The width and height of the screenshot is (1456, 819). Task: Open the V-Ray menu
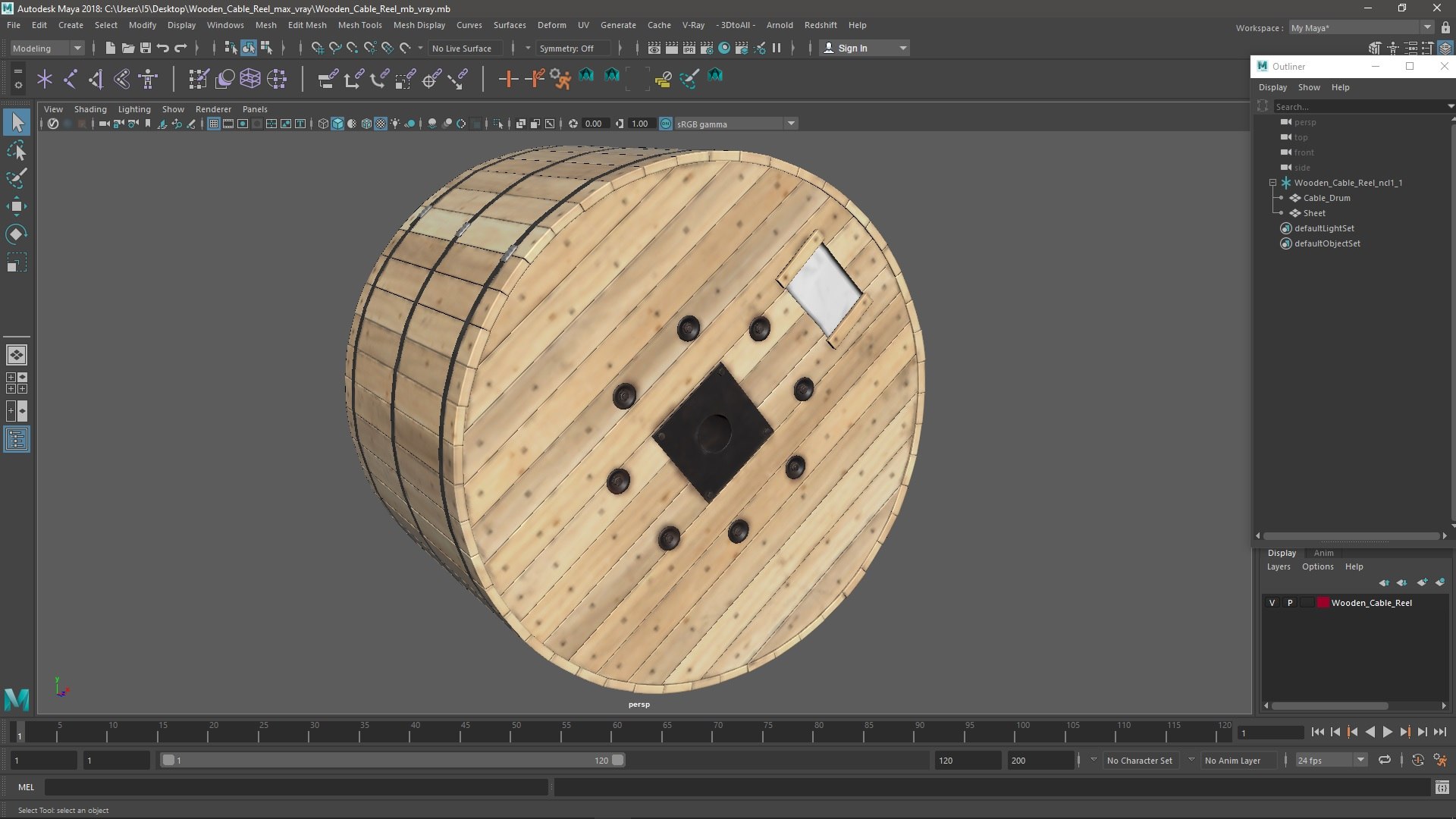point(693,25)
